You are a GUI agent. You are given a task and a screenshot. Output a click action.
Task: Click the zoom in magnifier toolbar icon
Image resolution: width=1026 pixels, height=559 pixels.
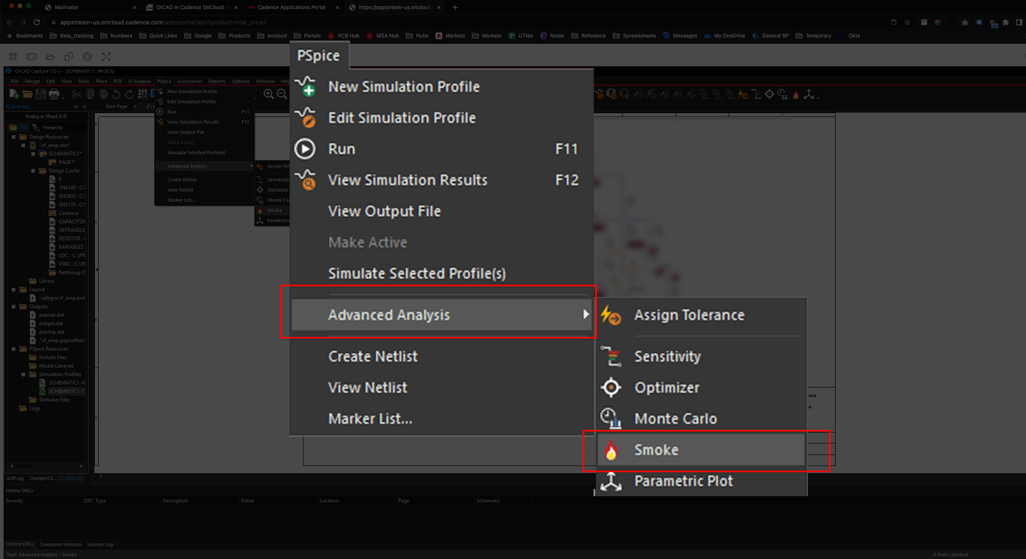click(268, 94)
